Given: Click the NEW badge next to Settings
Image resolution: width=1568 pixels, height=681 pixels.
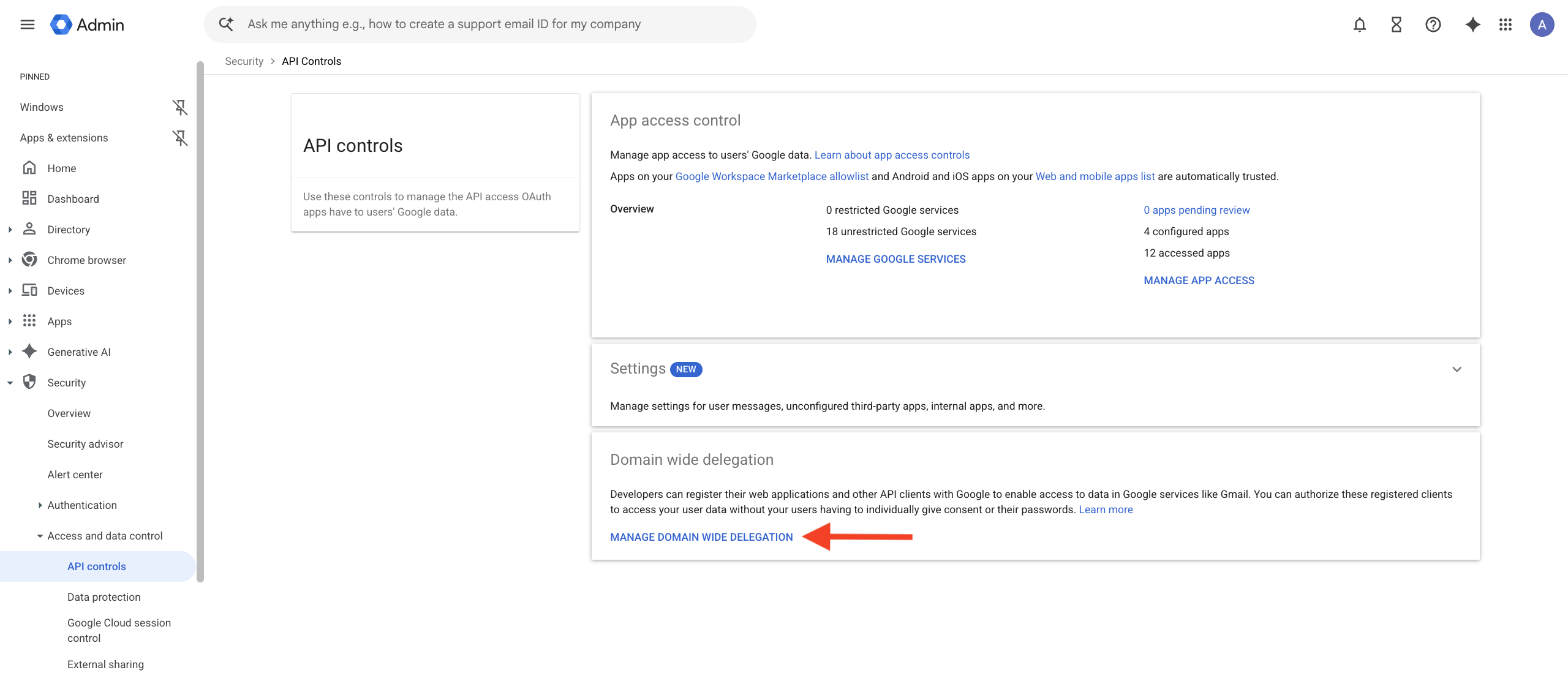Looking at the screenshot, I should click(x=686, y=369).
